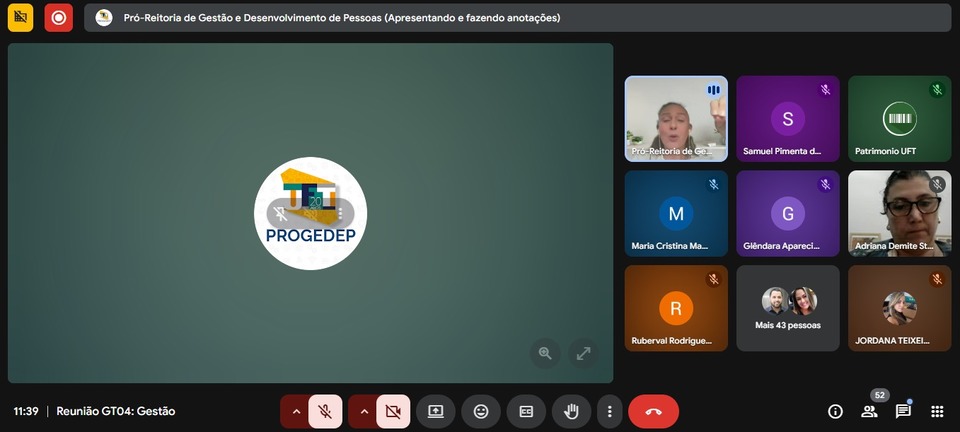Expand the presentation to full screen

(583, 353)
